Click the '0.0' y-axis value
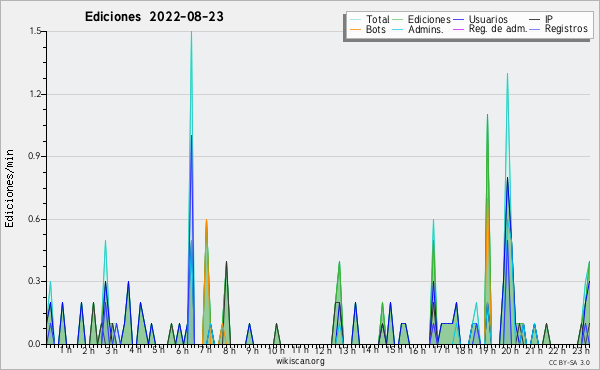600x370 pixels. tap(35, 344)
